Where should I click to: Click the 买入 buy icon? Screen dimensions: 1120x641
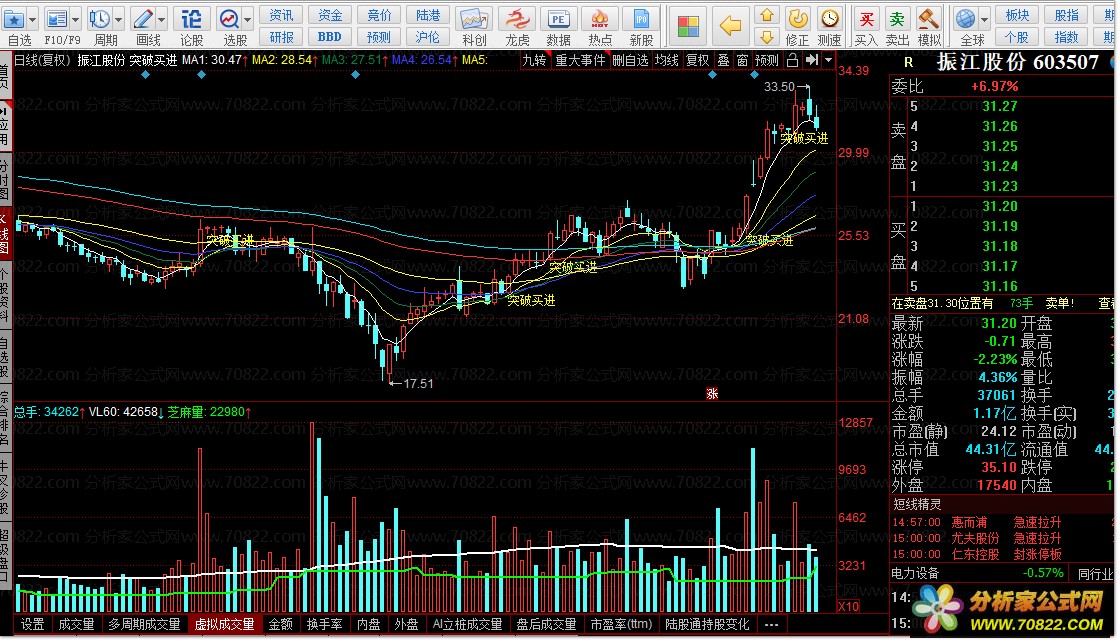coord(866,19)
